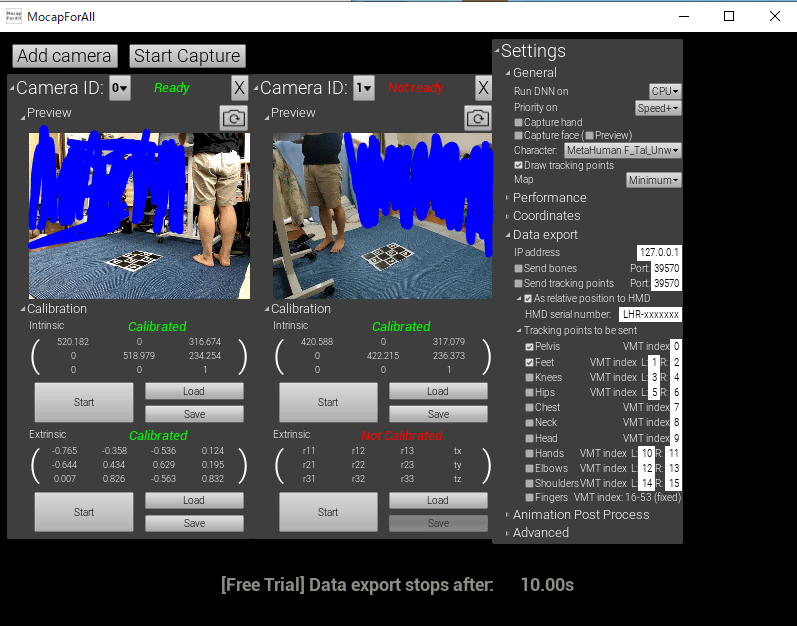
Task: Enable the face Preview checkbox
Action: [x=590, y=136]
